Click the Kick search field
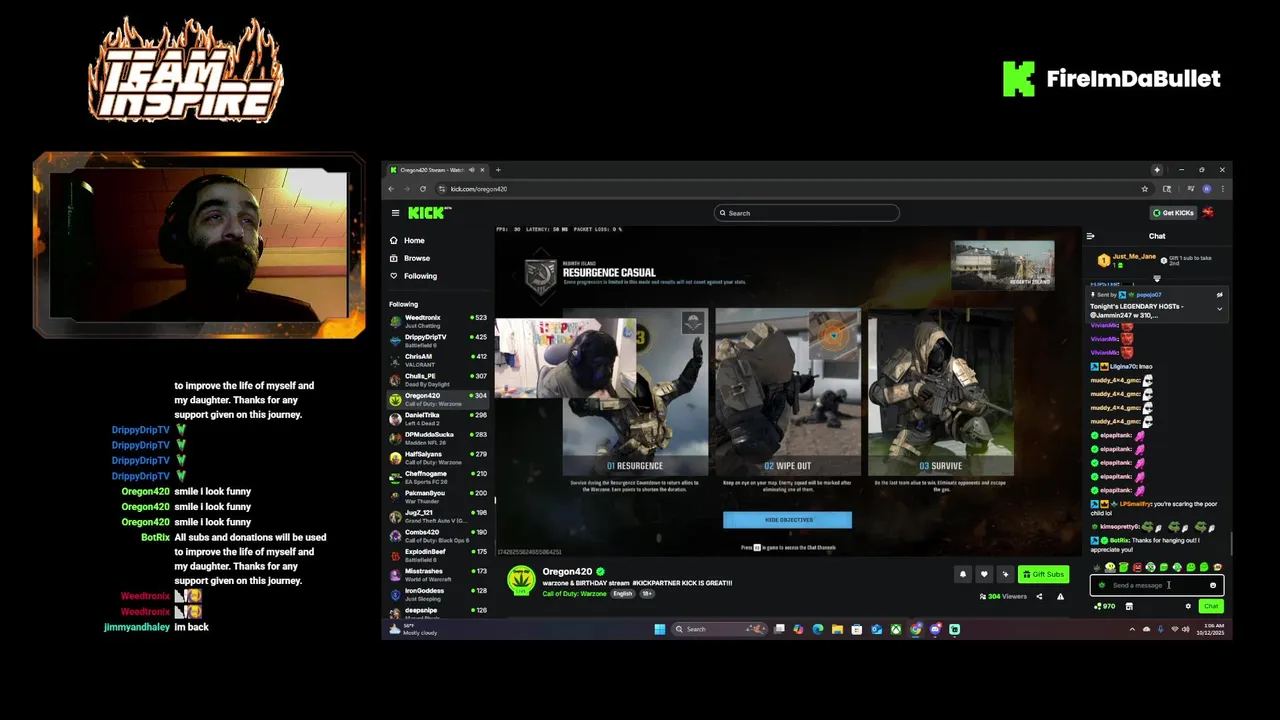Viewport: 1280px width, 720px height. [807, 213]
